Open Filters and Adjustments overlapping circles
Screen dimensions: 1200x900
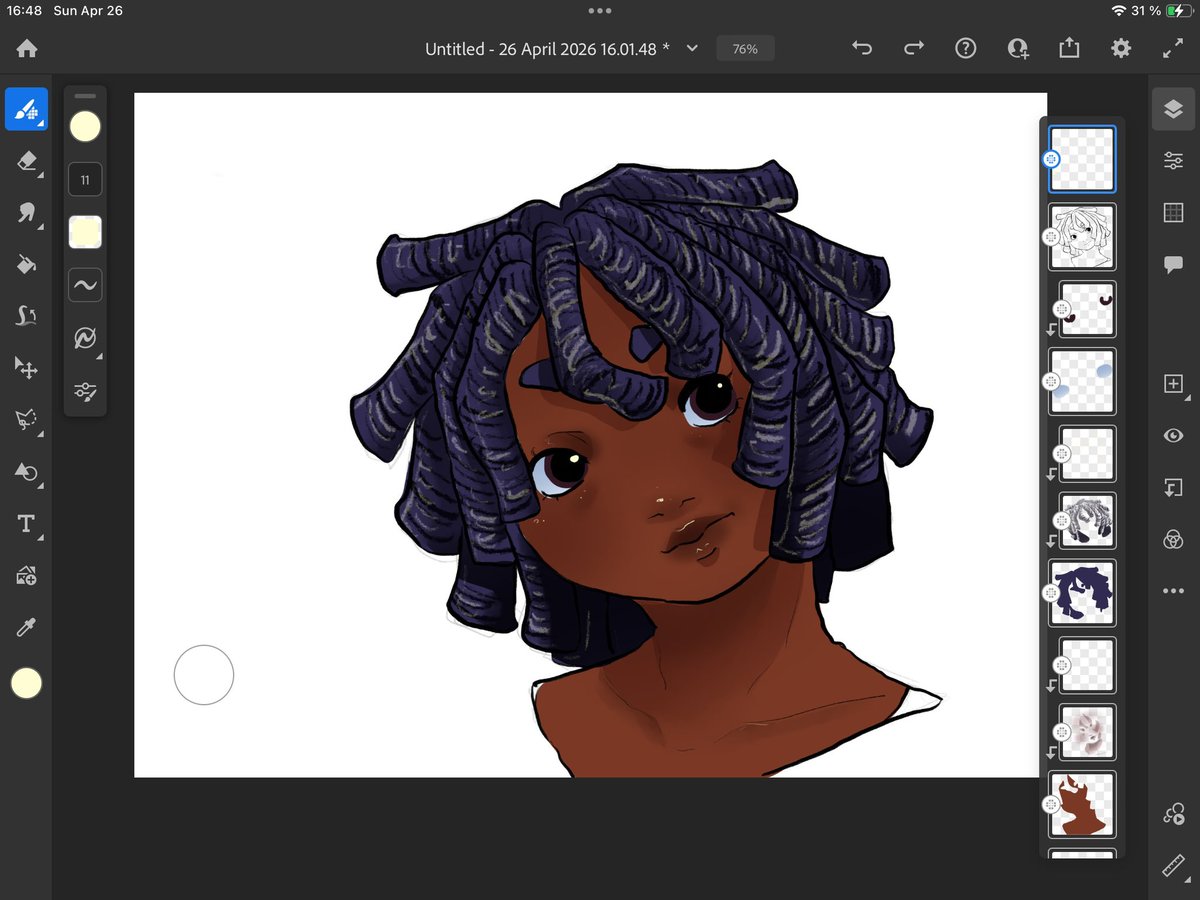(x=1173, y=539)
